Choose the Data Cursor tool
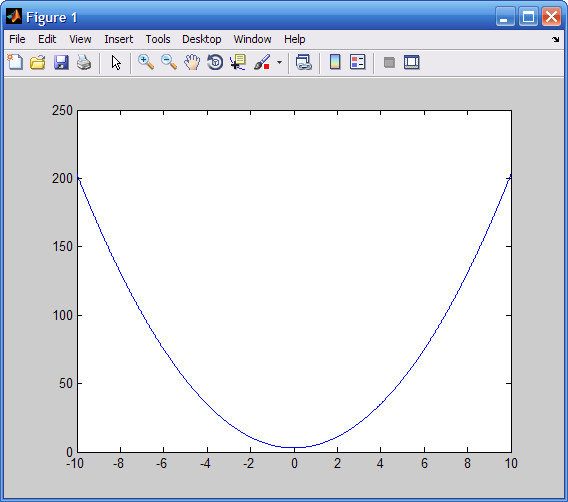This screenshot has width=568, height=502. (x=238, y=62)
